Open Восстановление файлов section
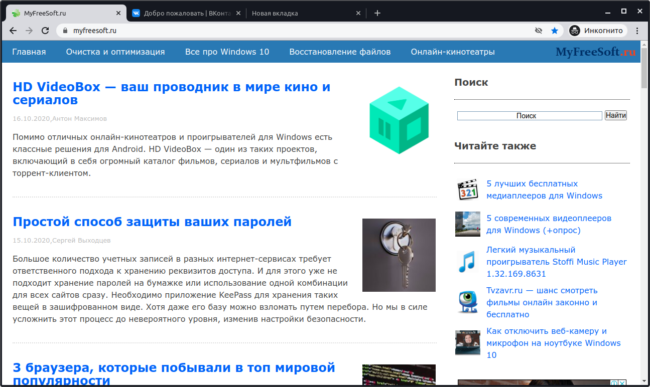This screenshot has width=650, height=387. pos(340,52)
